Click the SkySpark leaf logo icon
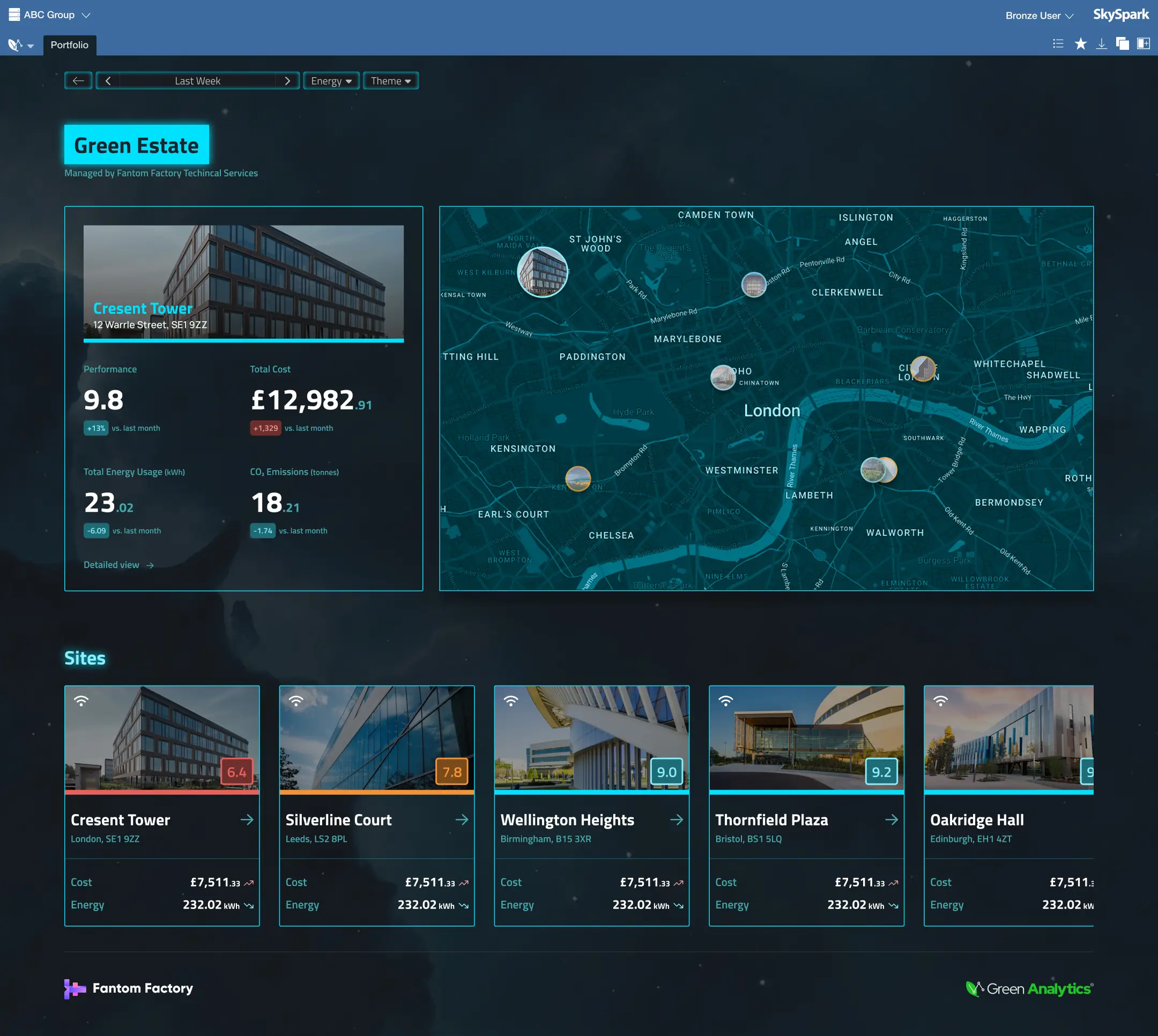The width and height of the screenshot is (1158, 1036). click(x=14, y=44)
